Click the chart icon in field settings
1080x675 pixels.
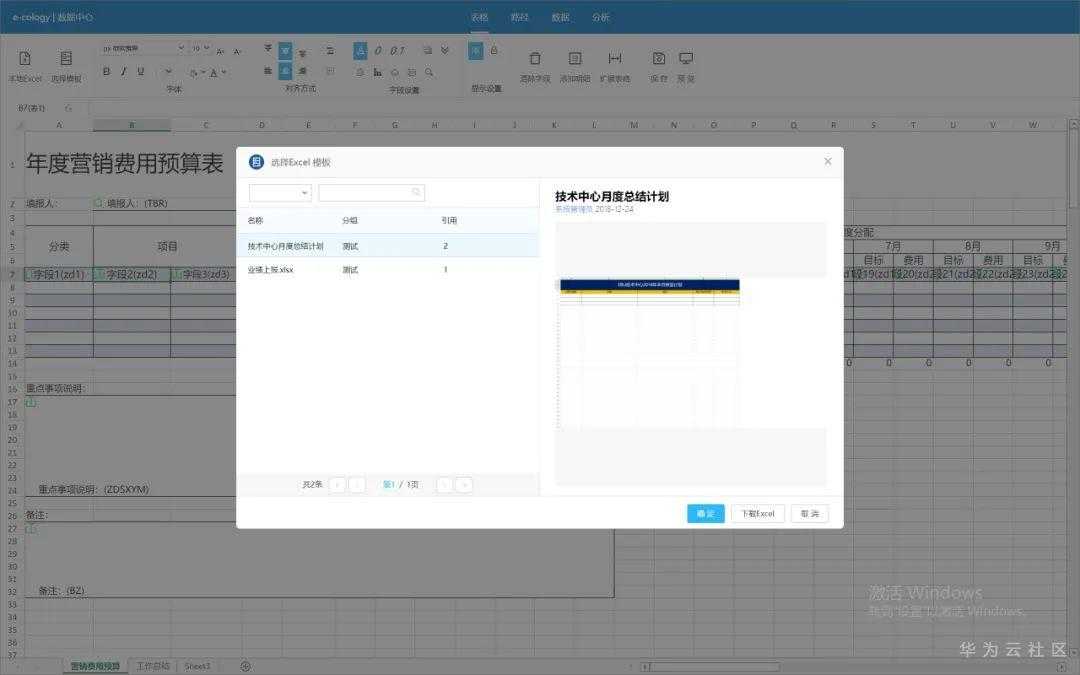pos(377,72)
